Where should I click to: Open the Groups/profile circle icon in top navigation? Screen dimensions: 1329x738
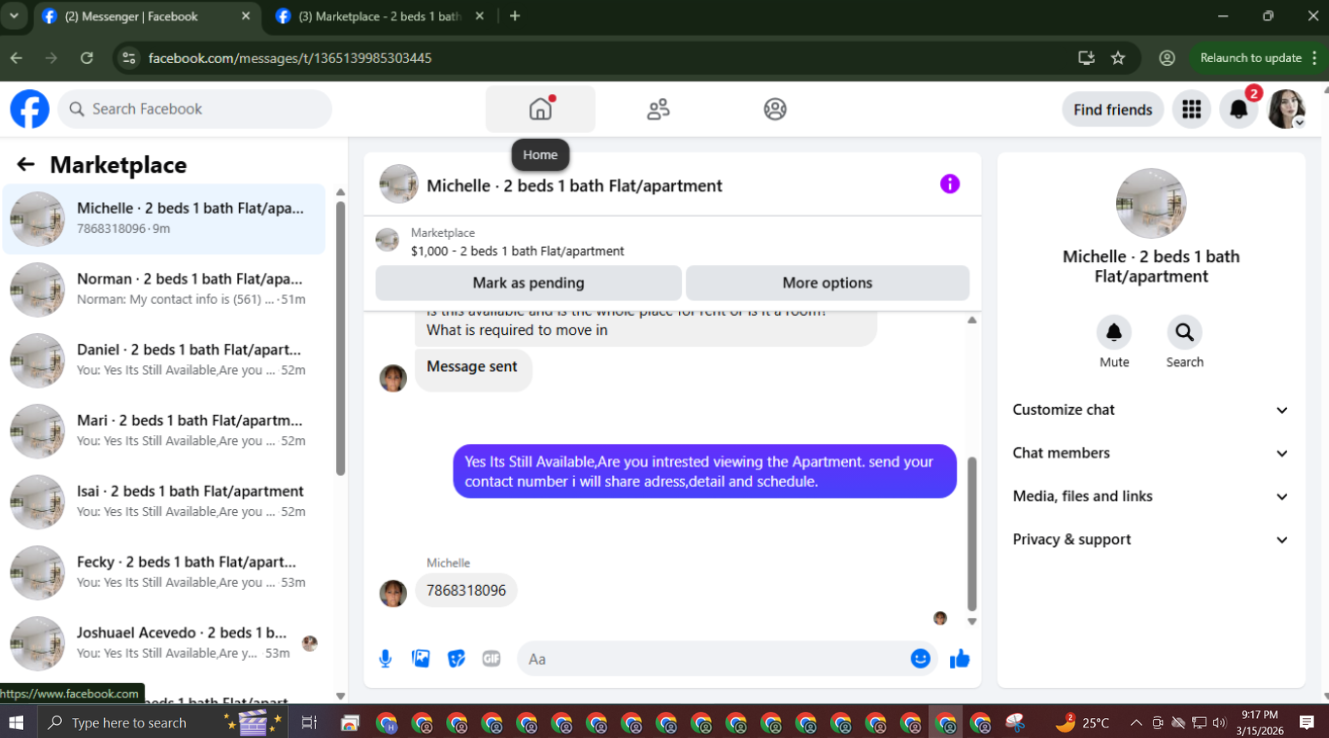[775, 109]
